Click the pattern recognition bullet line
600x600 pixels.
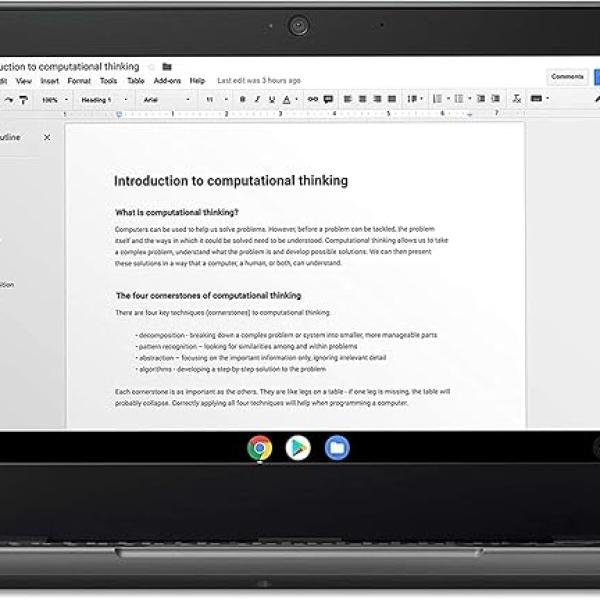[x=246, y=346]
